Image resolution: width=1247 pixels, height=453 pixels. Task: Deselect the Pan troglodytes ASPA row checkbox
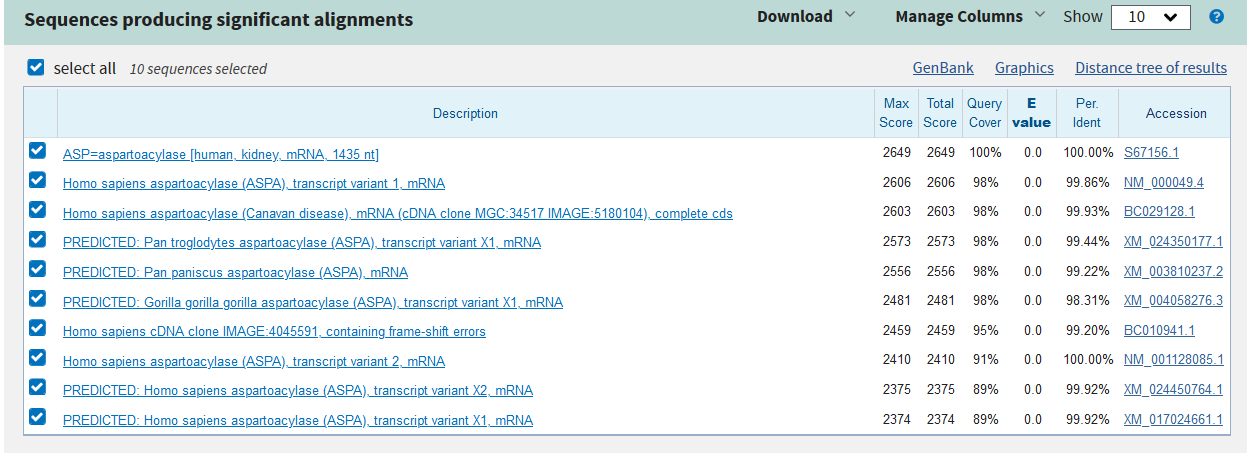[x=38, y=240]
